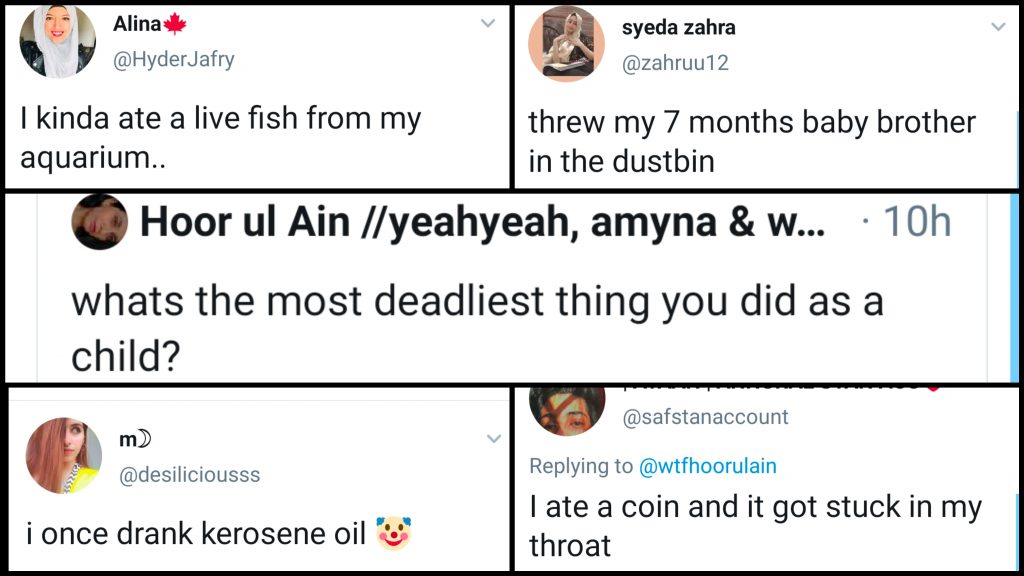
Task: Open the dropdown arrow on syeda zahra's tweet
Action: (x=997, y=27)
